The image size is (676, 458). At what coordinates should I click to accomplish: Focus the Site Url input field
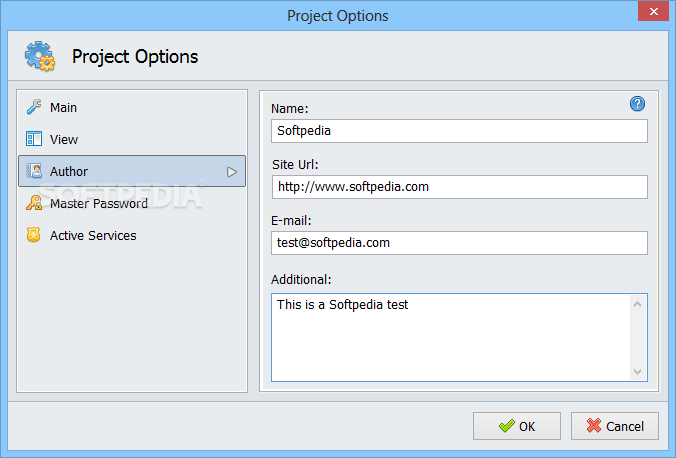coord(460,187)
